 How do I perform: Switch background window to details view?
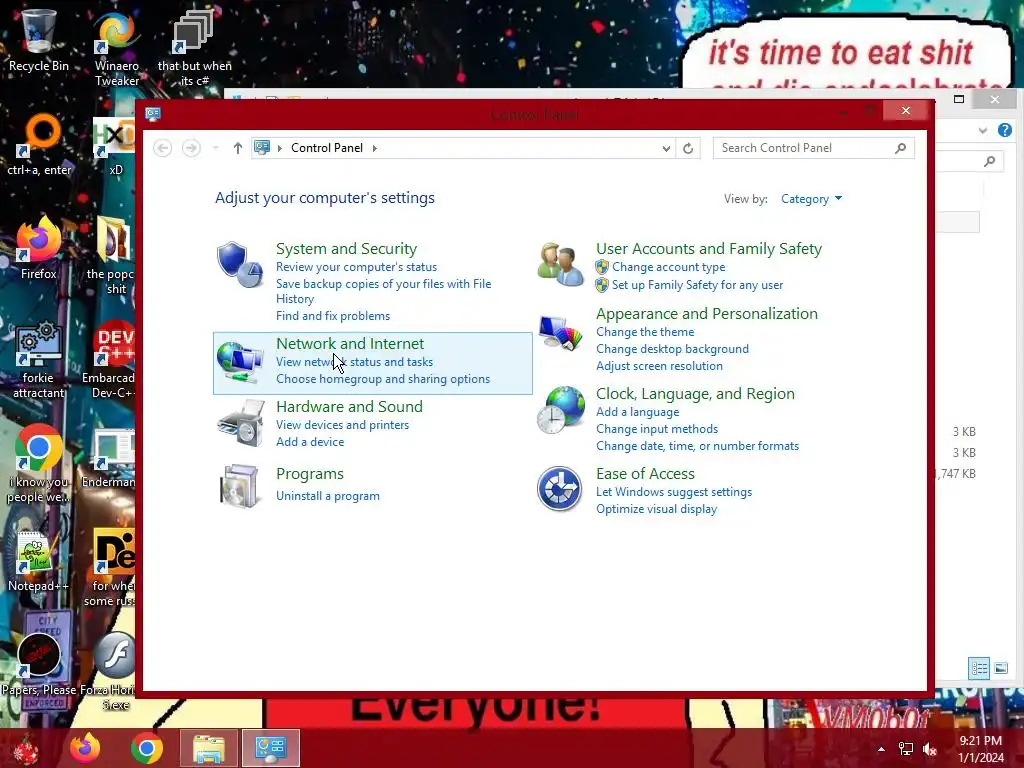979,668
